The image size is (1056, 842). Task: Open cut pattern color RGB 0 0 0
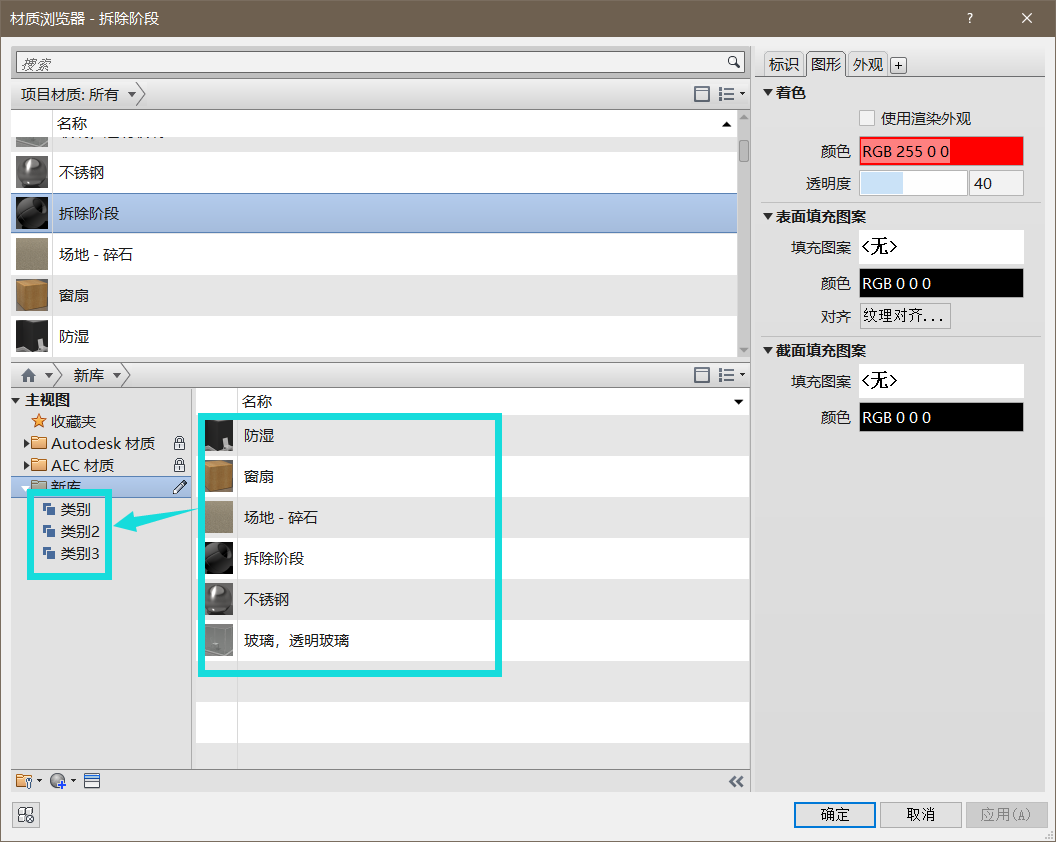point(942,417)
